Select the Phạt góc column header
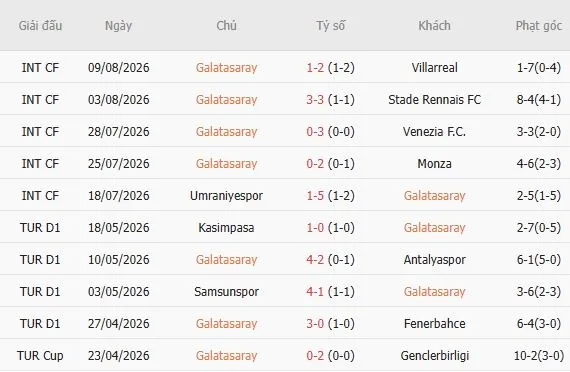The width and height of the screenshot is (570, 372). pos(539,26)
